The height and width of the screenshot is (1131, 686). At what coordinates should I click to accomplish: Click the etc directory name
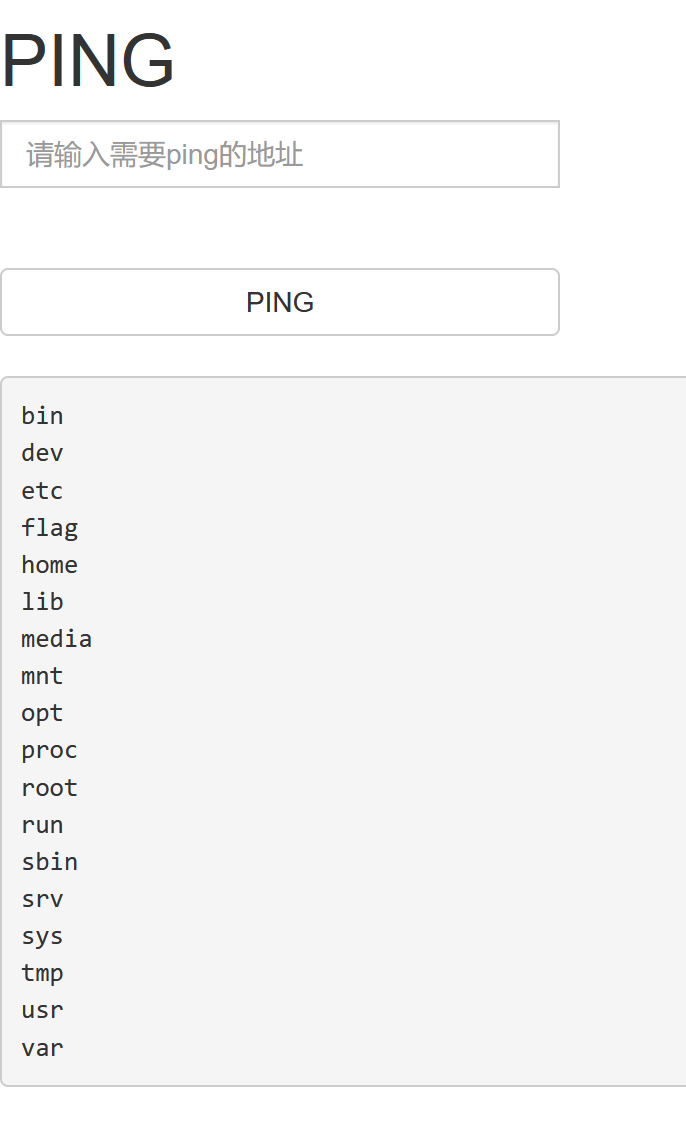[42, 490]
